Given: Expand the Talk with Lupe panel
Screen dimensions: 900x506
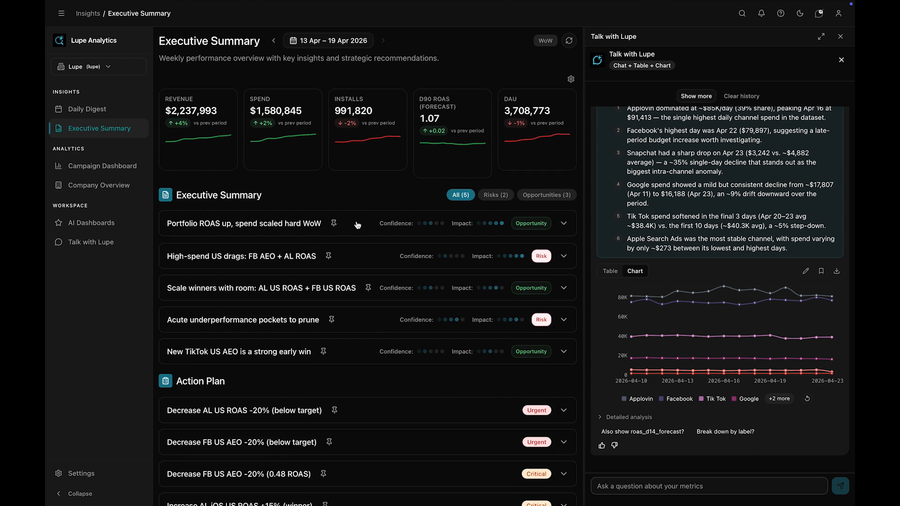Looking at the screenshot, I should (821, 37).
